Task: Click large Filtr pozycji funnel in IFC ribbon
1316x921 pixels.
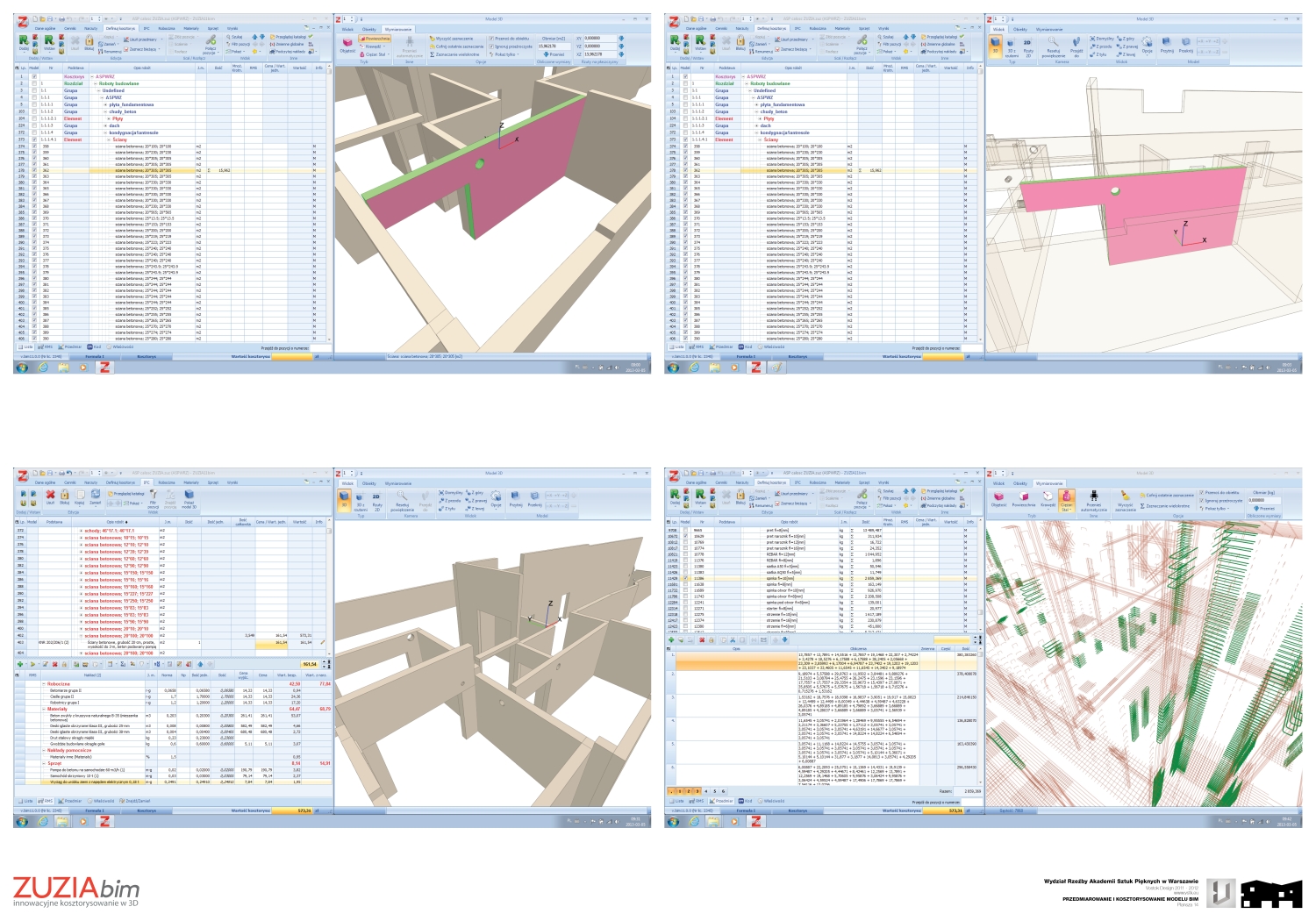Action: (x=153, y=496)
